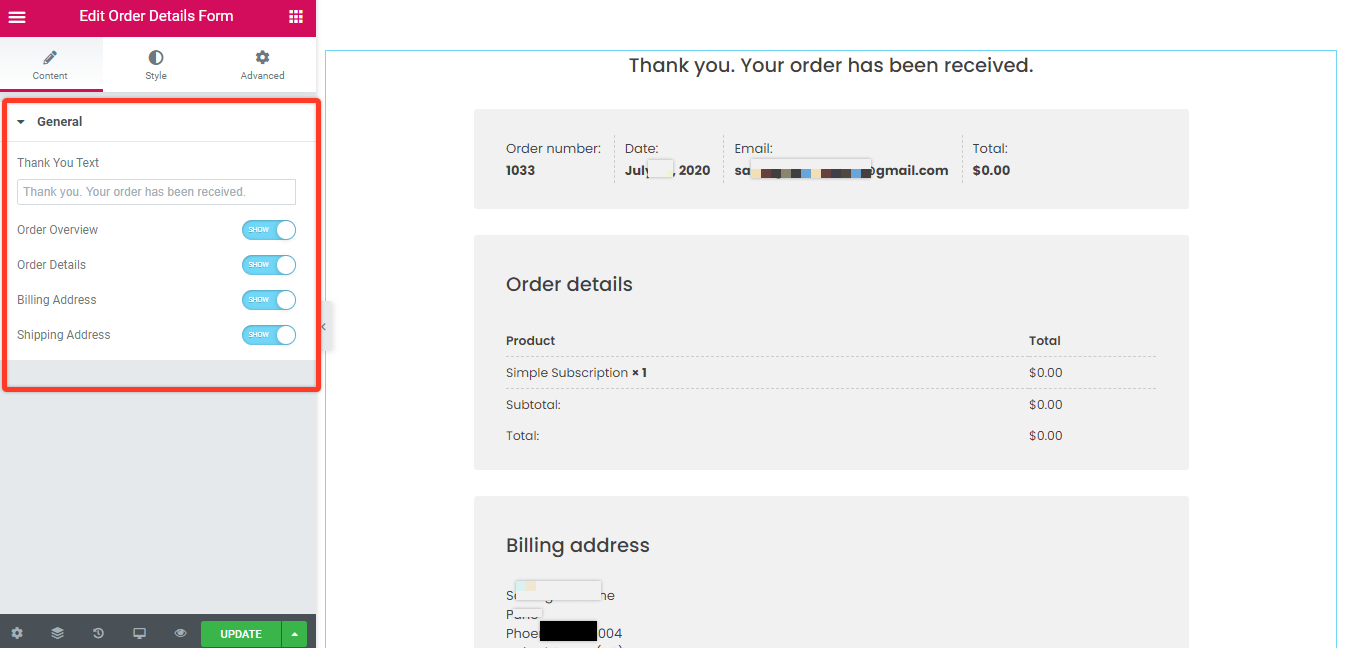Open the Elementor hamburger menu
1346x648 pixels.
[x=17, y=17]
